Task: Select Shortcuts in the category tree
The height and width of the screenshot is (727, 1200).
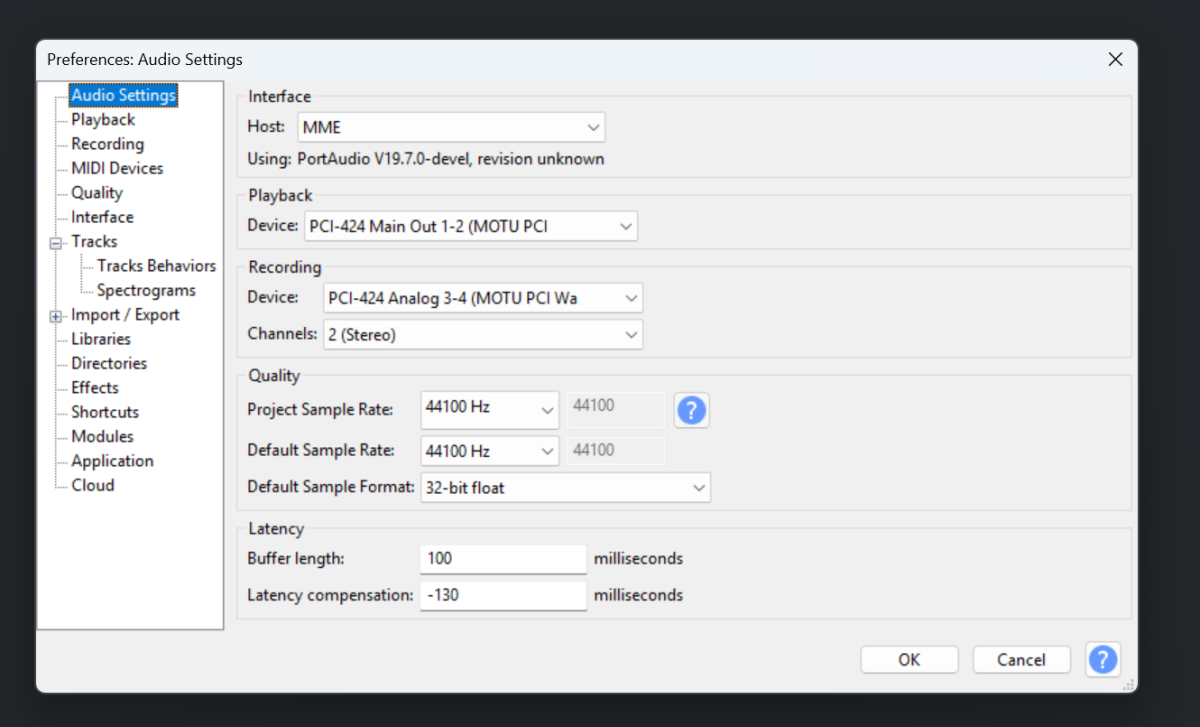Action: 105,412
